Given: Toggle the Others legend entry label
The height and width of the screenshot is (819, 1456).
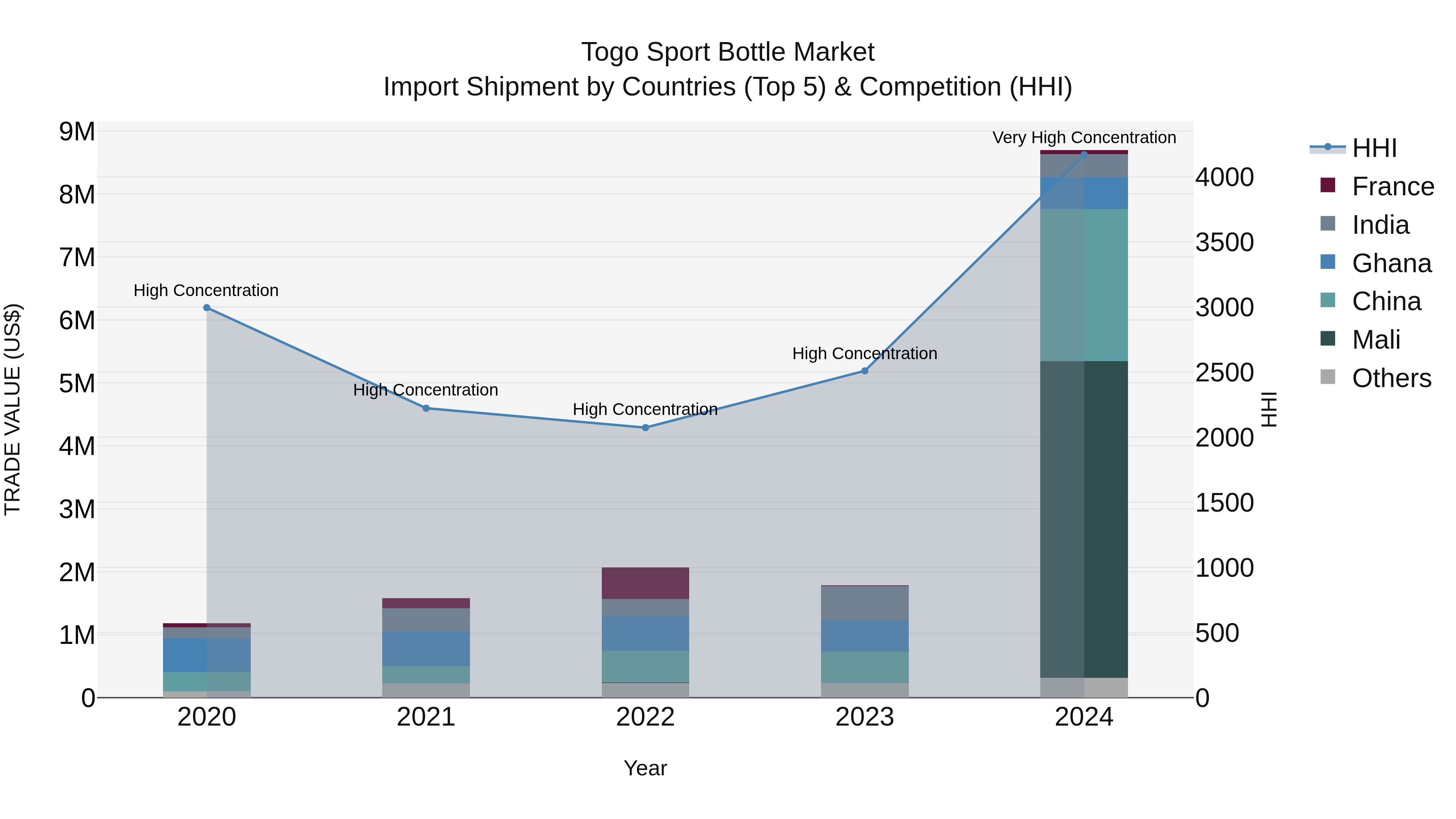Looking at the screenshot, I should pyautogui.click(x=1392, y=378).
